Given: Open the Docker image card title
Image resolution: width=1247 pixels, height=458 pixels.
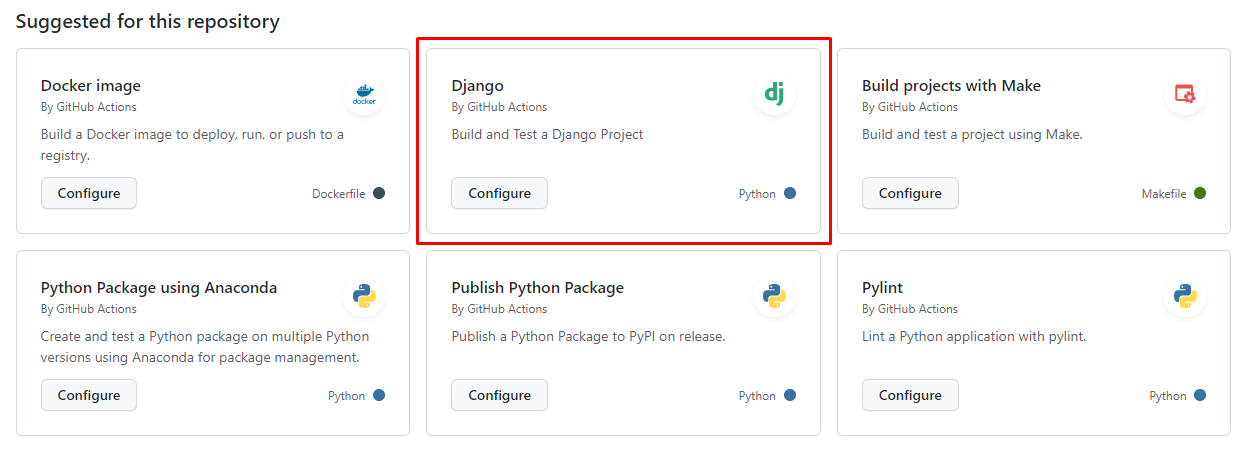Looking at the screenshot, I should pyautogui.click(x=91, y=86).
